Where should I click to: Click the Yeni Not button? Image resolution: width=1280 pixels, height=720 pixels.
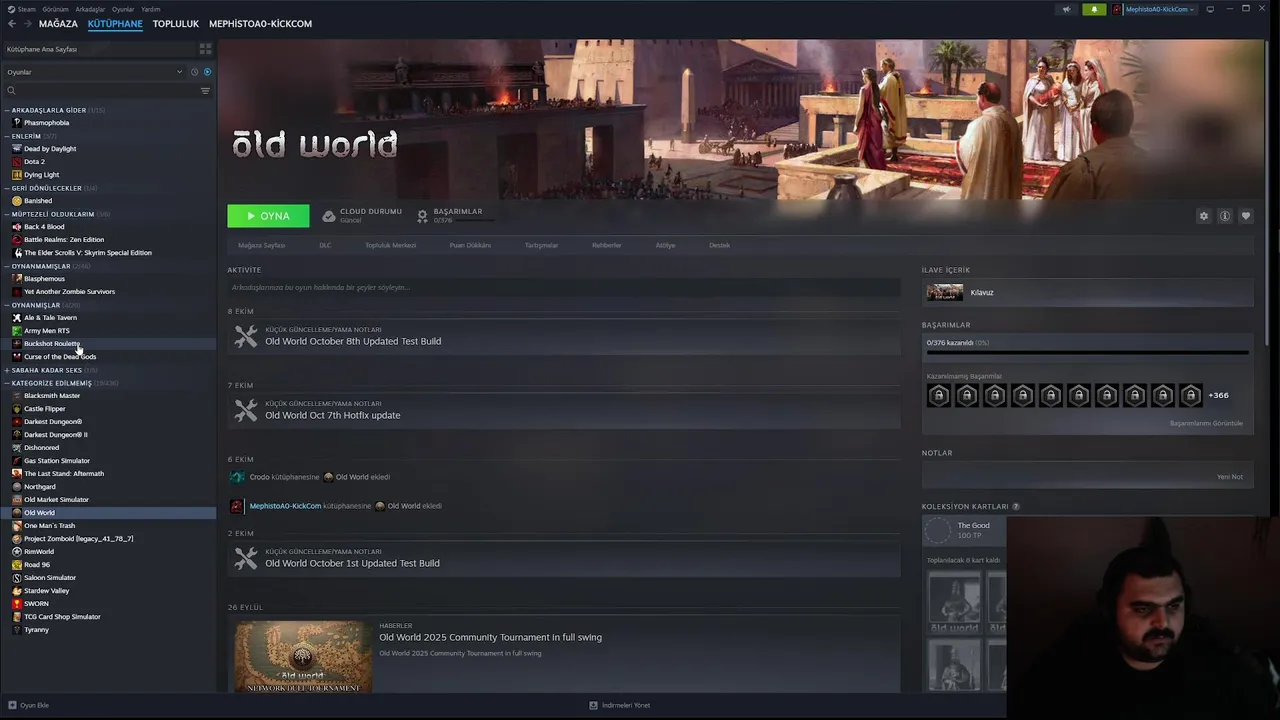tap(1230, 476)
